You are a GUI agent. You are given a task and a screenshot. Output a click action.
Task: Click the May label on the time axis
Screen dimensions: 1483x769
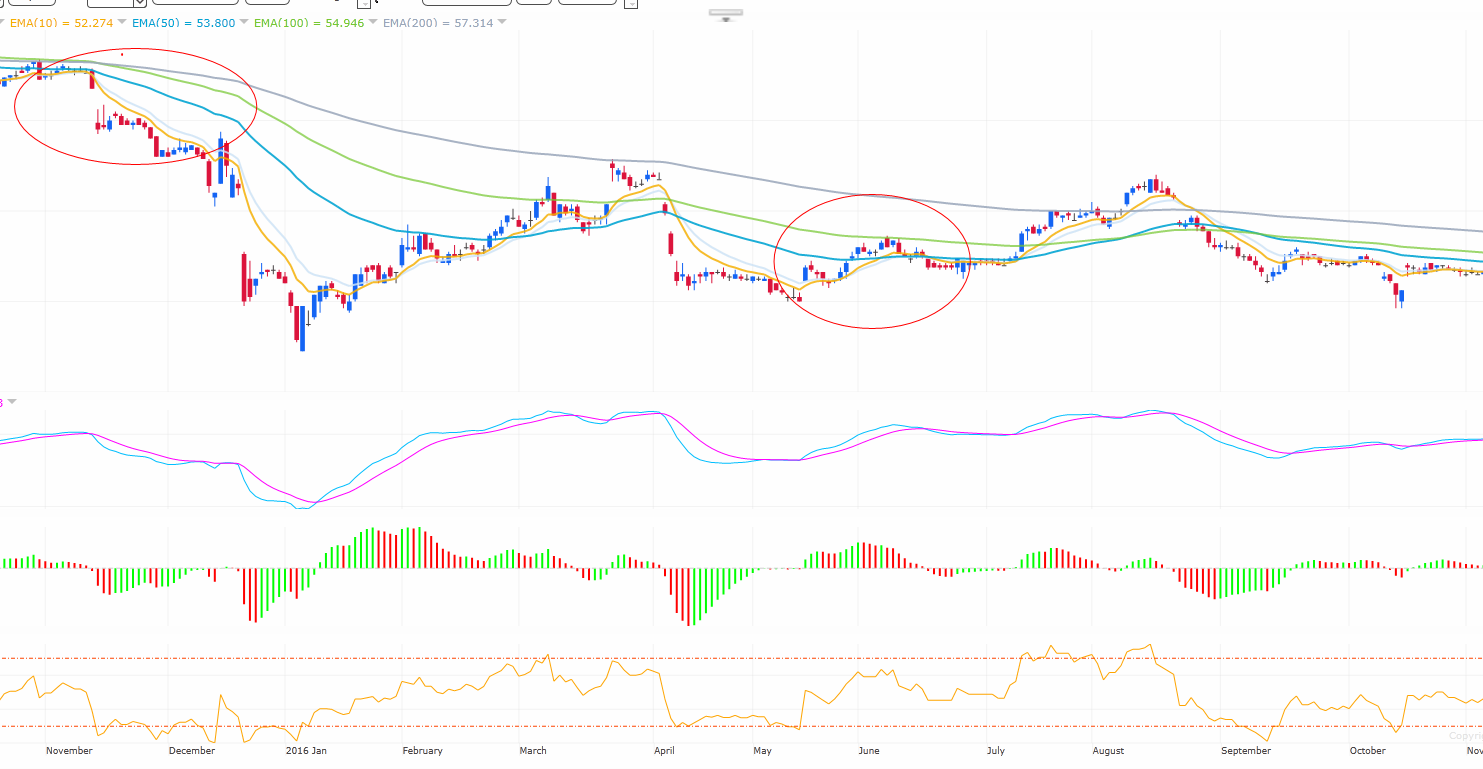click(x=762, y=751)
